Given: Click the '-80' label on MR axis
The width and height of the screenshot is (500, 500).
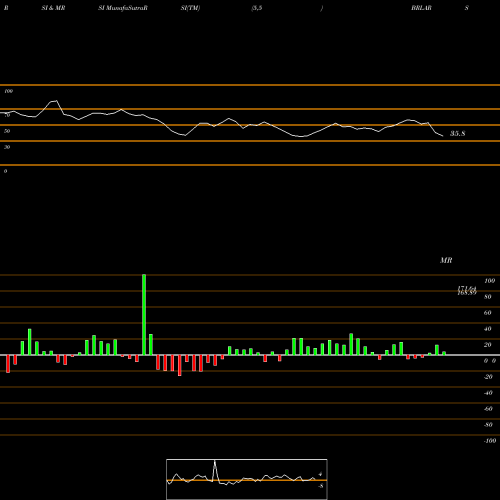Looking at the screenshot, I should pos(488,425).
